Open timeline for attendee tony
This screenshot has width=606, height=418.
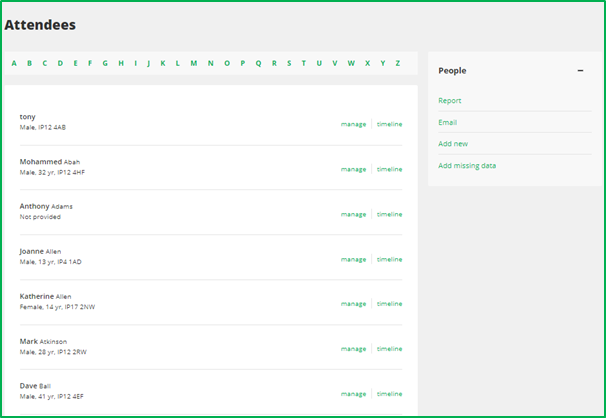(x=390, y=124)
